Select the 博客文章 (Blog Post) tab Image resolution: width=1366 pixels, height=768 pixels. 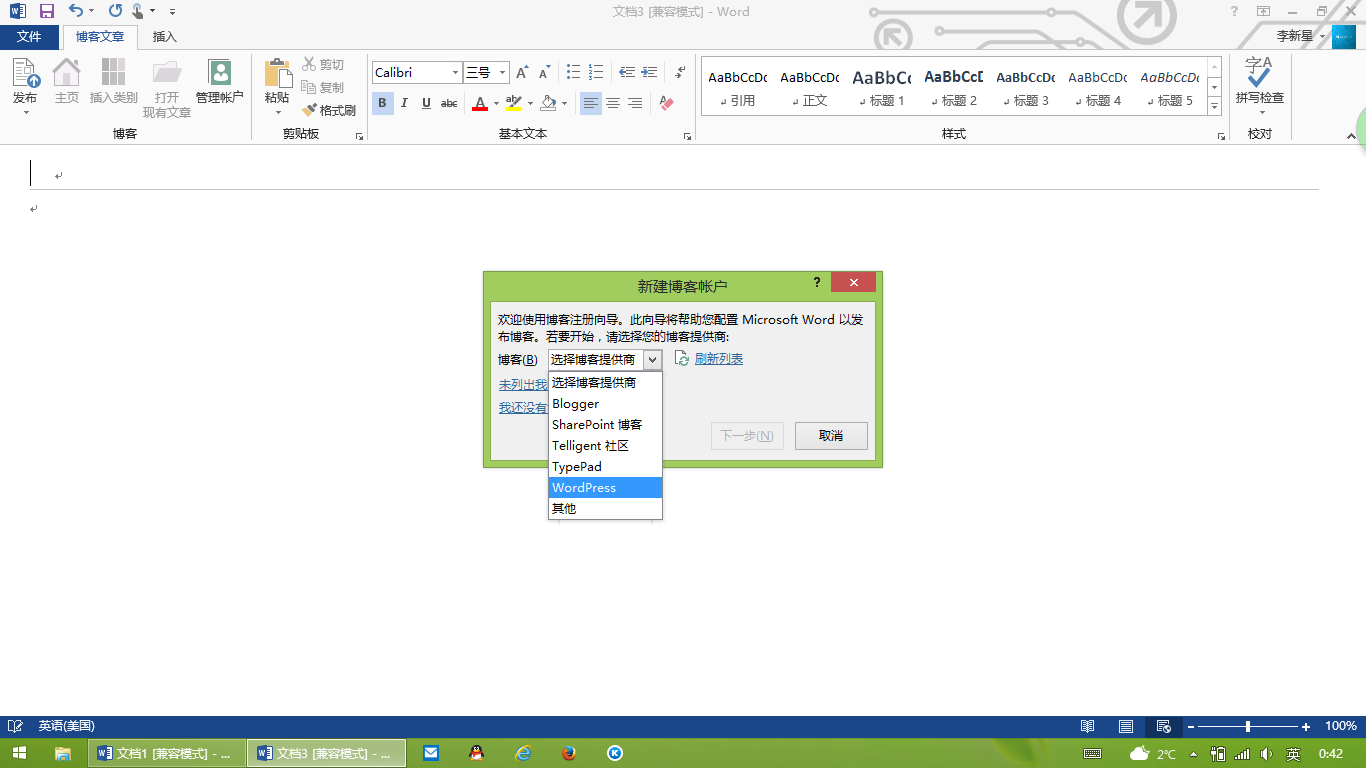[100, 37]
